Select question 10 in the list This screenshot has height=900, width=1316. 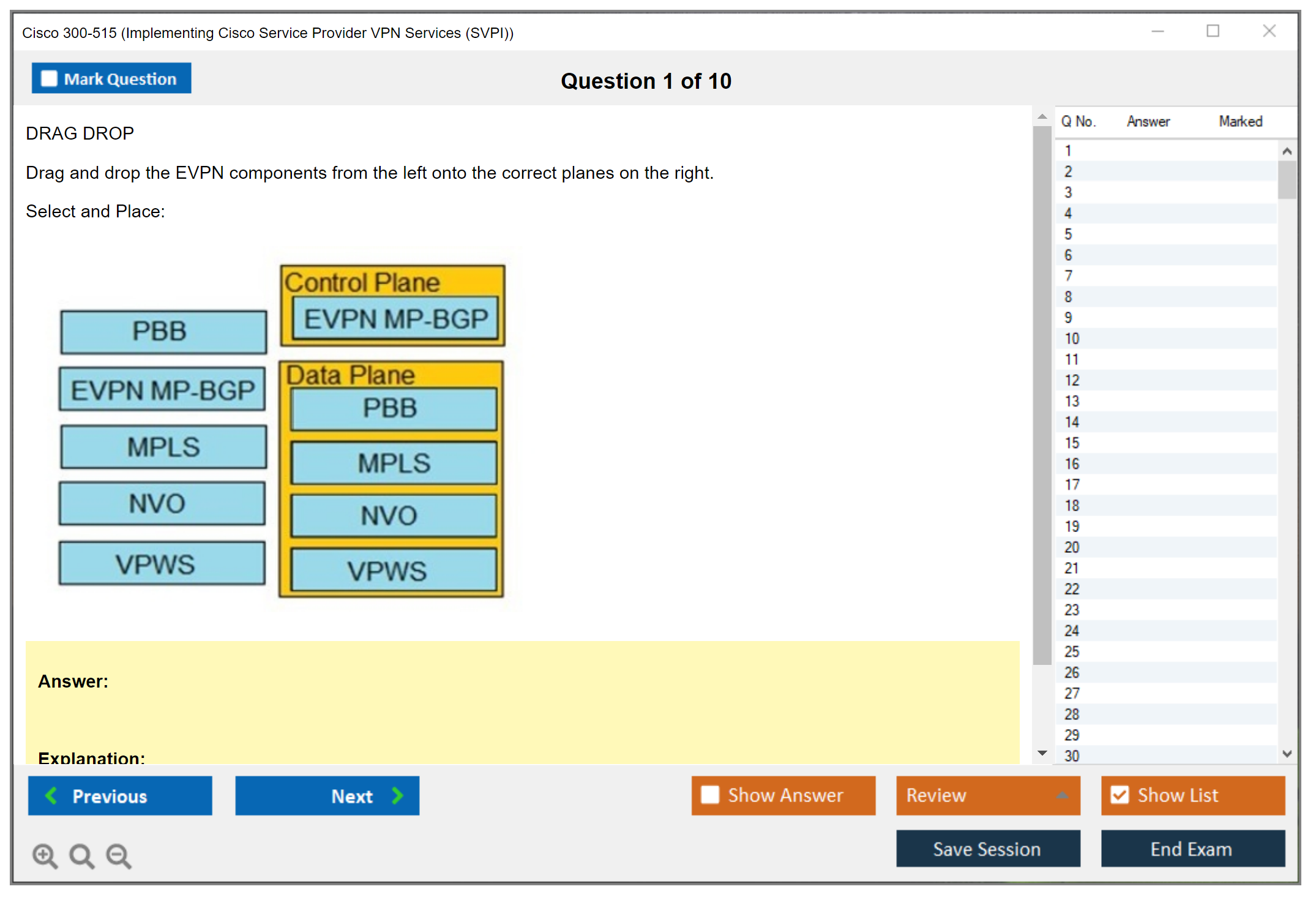(x=1072, y=339)
